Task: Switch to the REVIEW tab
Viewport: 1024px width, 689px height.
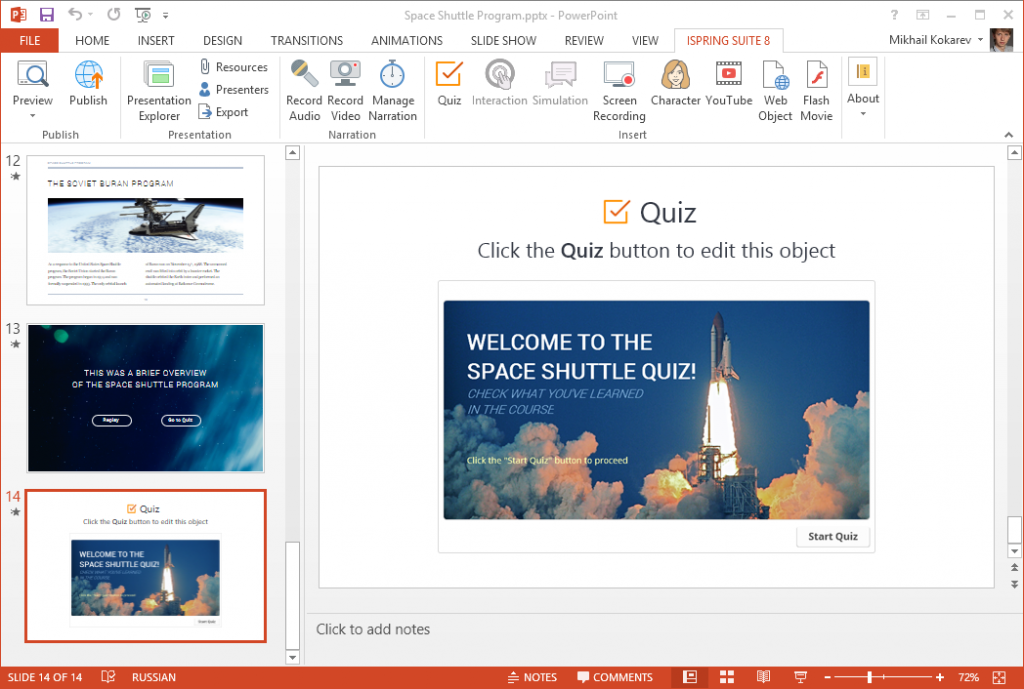Action: tap(584, 40)
